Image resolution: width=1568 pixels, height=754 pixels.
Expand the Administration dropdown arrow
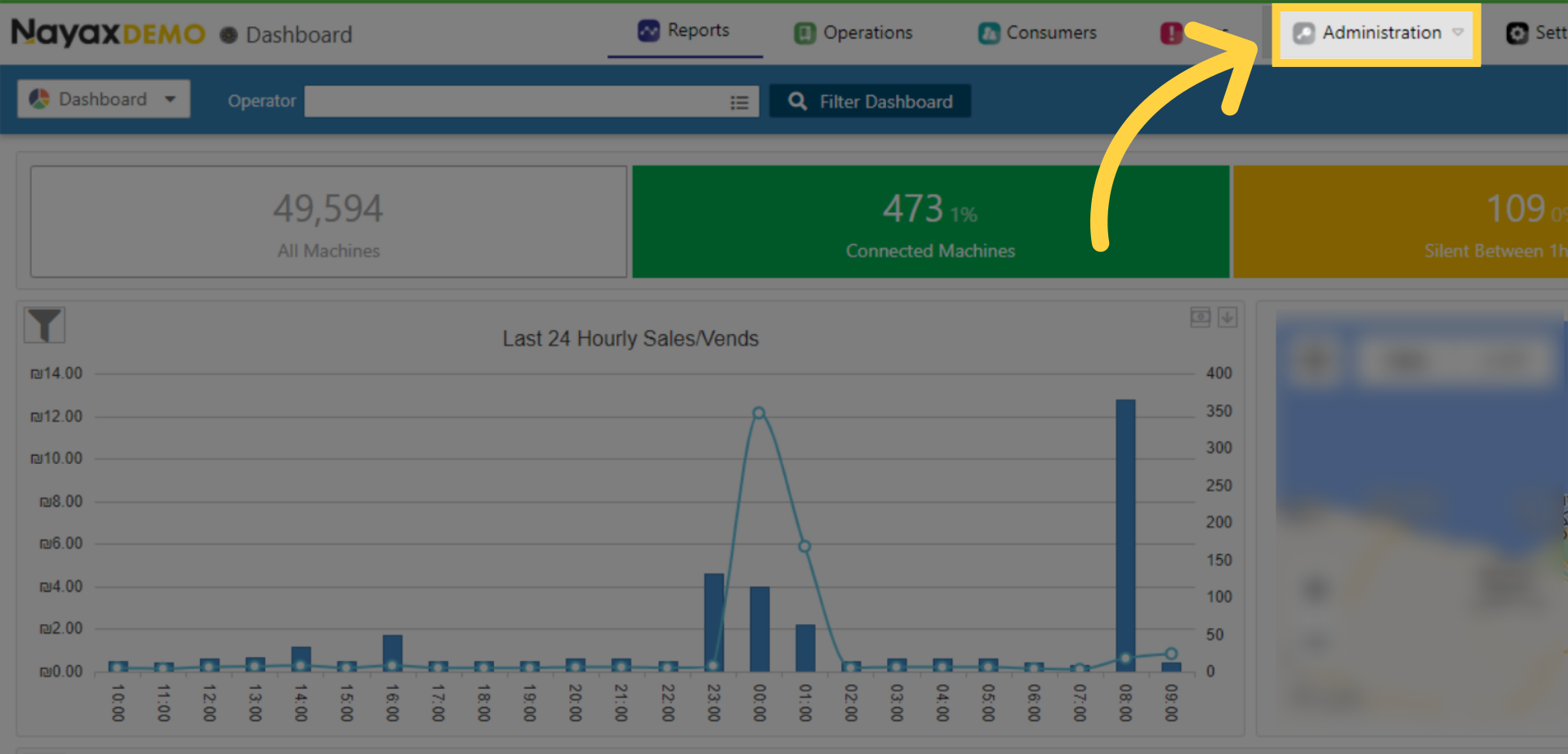coord(1458,33)
